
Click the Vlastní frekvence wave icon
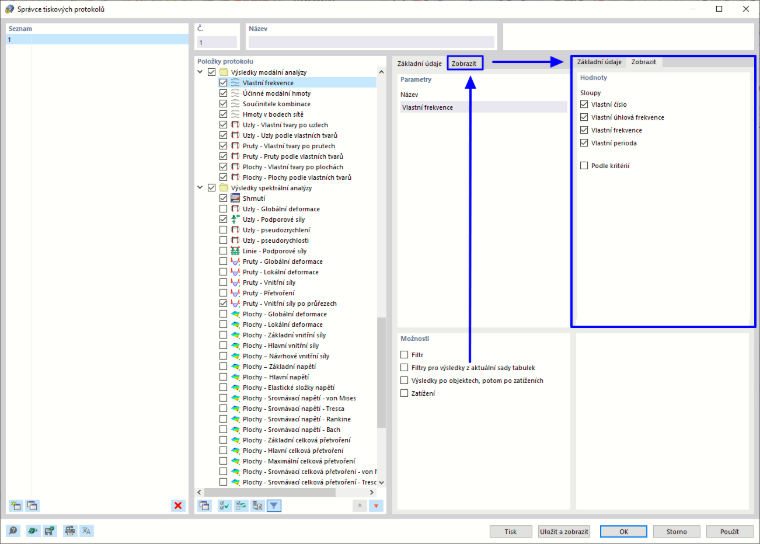coord(235,83)
